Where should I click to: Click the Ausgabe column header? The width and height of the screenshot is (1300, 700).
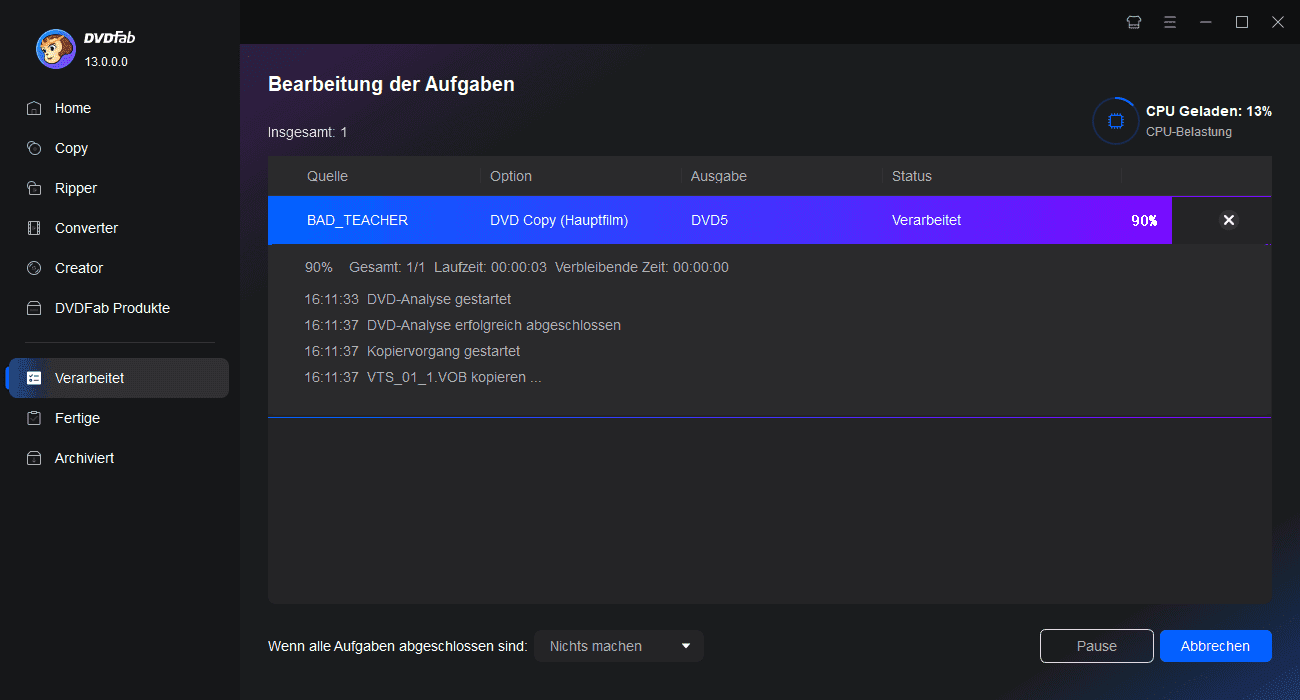(x=719, y=176)
